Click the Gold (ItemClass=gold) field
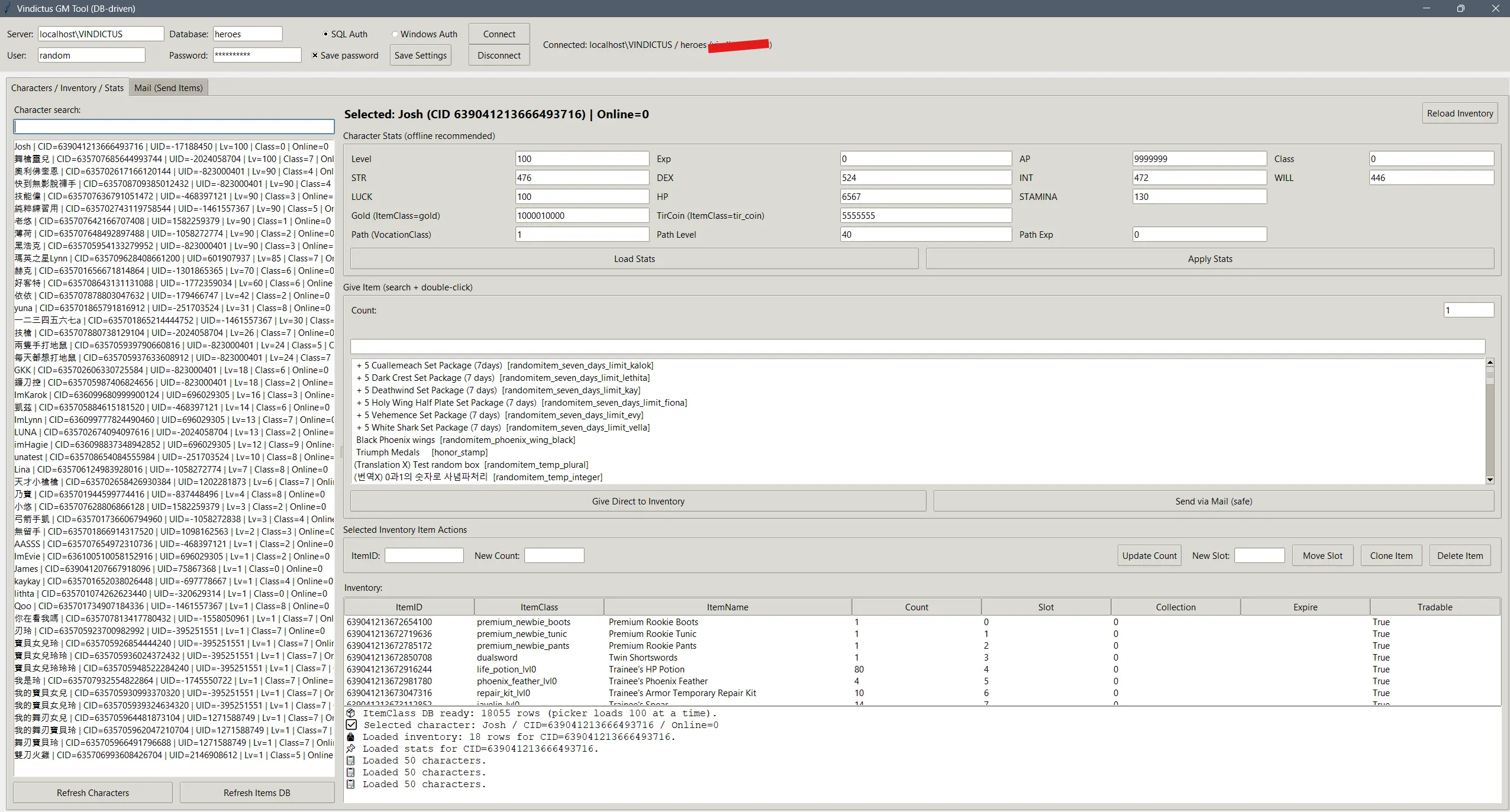This screenshot has height=812, width=1510. [582, 216]
